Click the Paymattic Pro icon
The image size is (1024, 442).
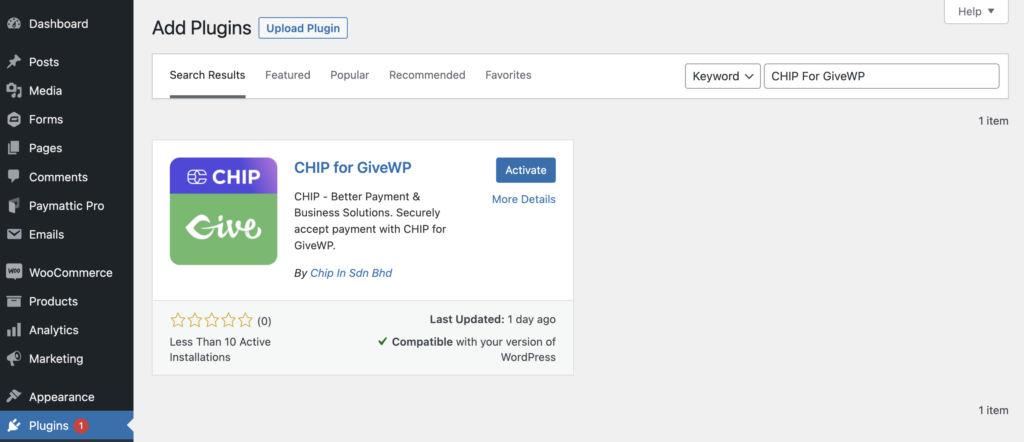tap(14, 206)
